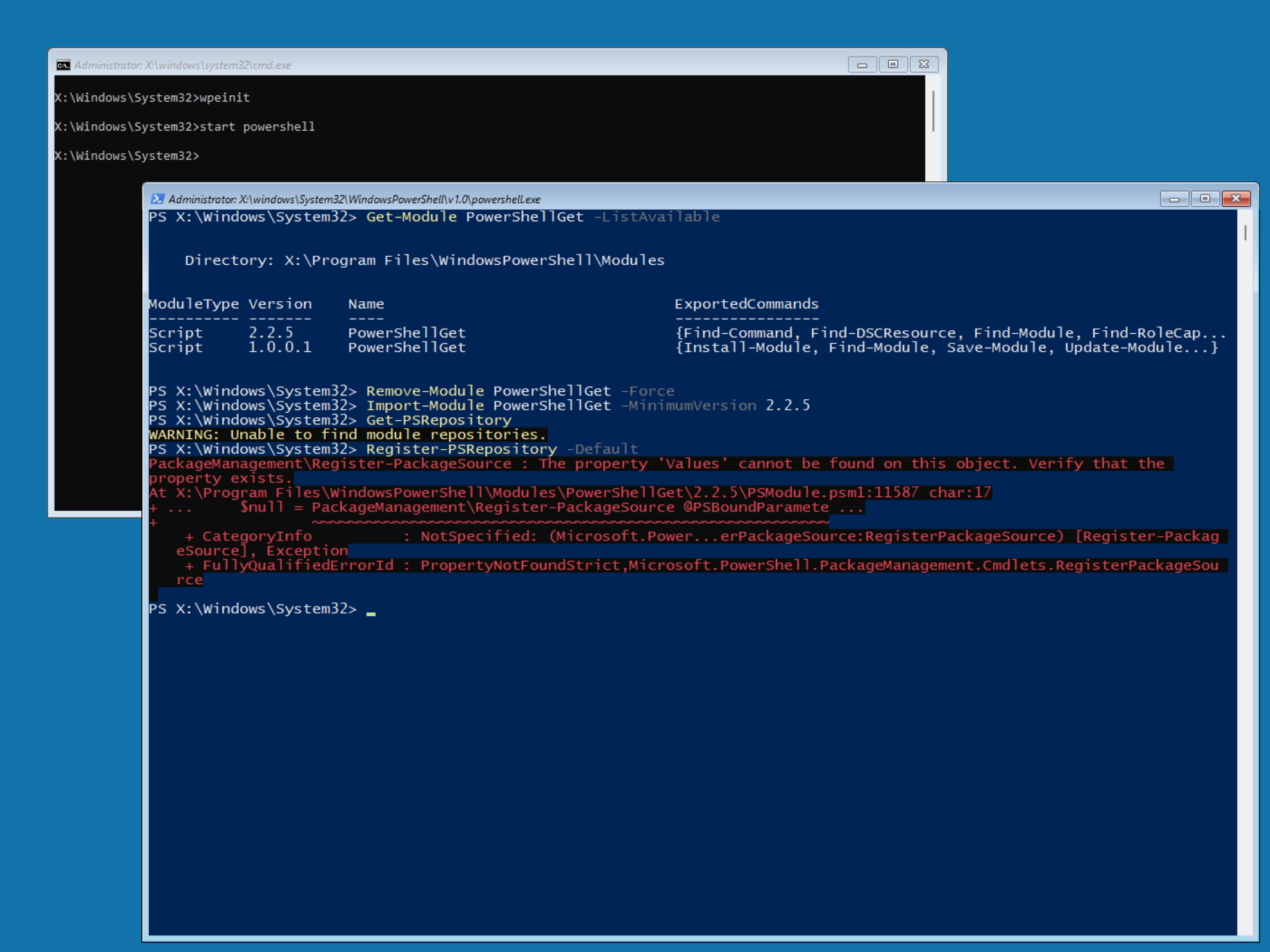Click the PowerShellGet 2.2.5 version row
Screen dimensions: 1270x952
click(307, 333)
